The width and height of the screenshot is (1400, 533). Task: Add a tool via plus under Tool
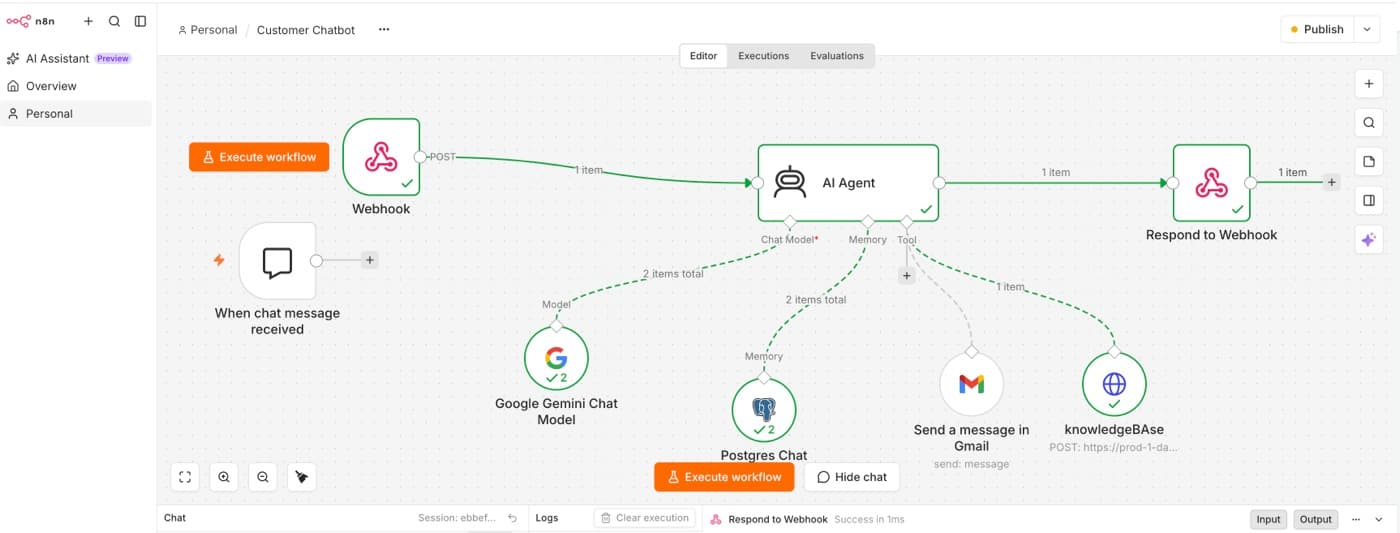pyautogui.click(x=907, y=275)
